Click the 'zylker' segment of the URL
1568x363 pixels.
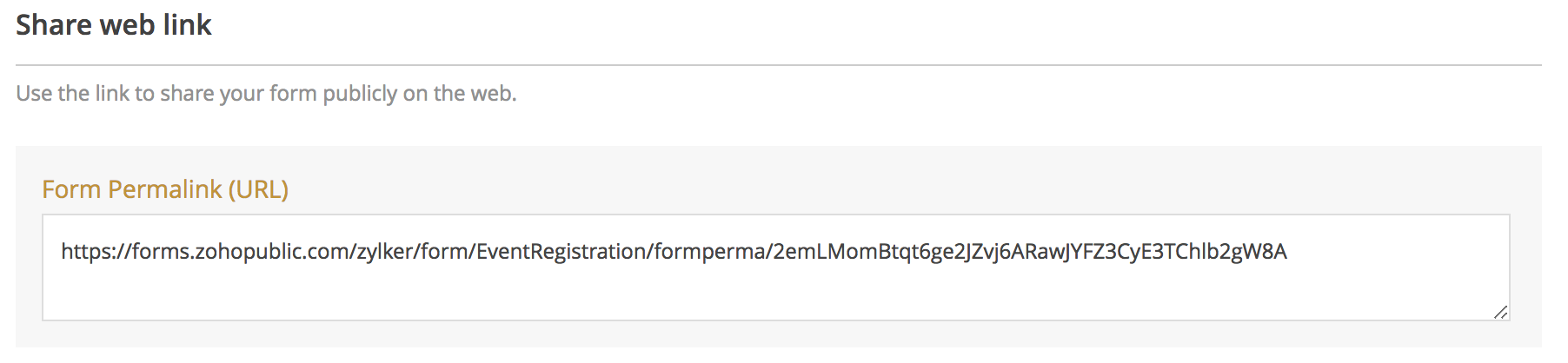click(x=385, y=252)
